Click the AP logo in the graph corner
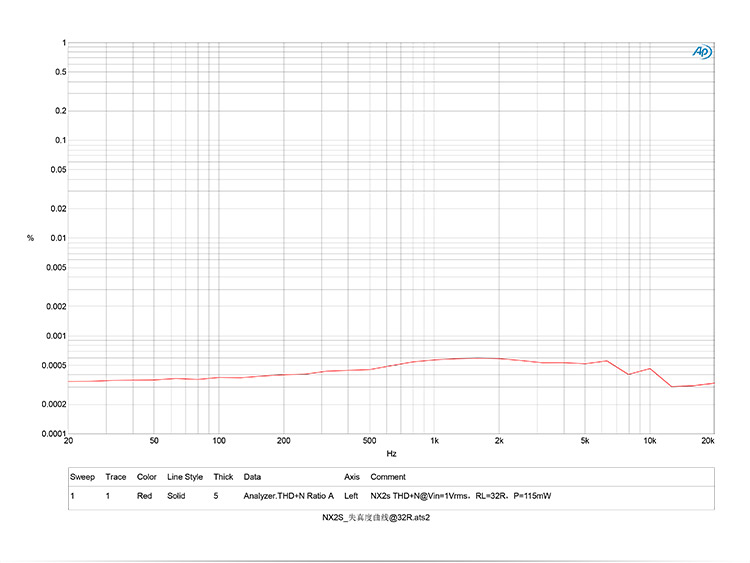Screen dimensions: 750x563 pos(702,52)
